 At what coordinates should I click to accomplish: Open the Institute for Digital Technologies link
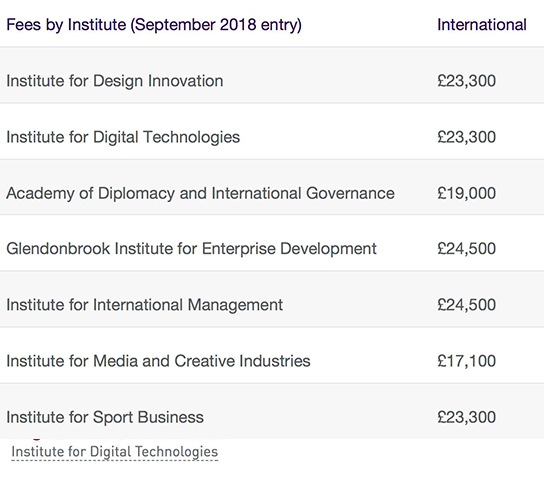[x=115, y=452]
